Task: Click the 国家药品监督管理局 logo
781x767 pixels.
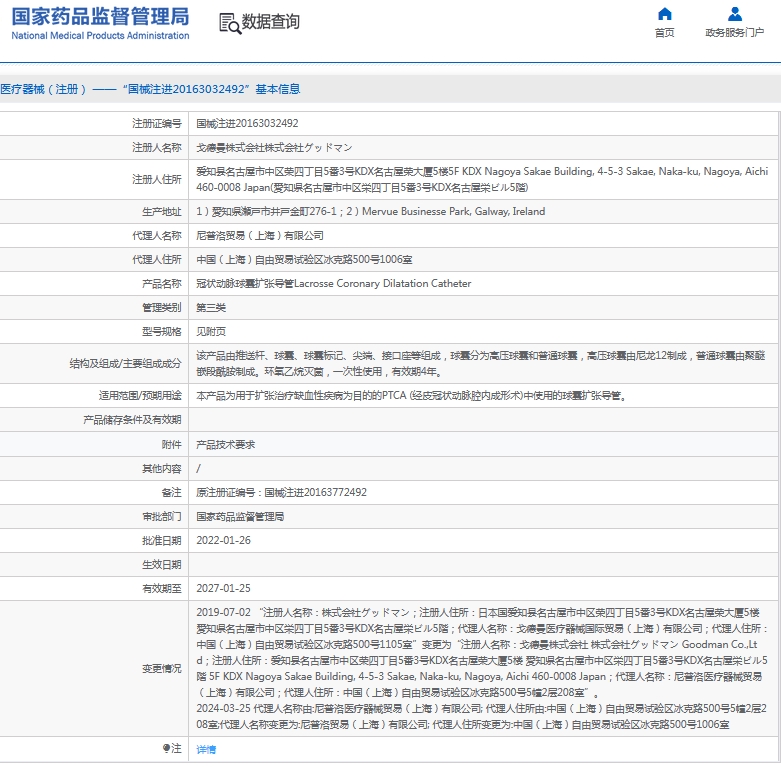Action: [x=100, y=16]
